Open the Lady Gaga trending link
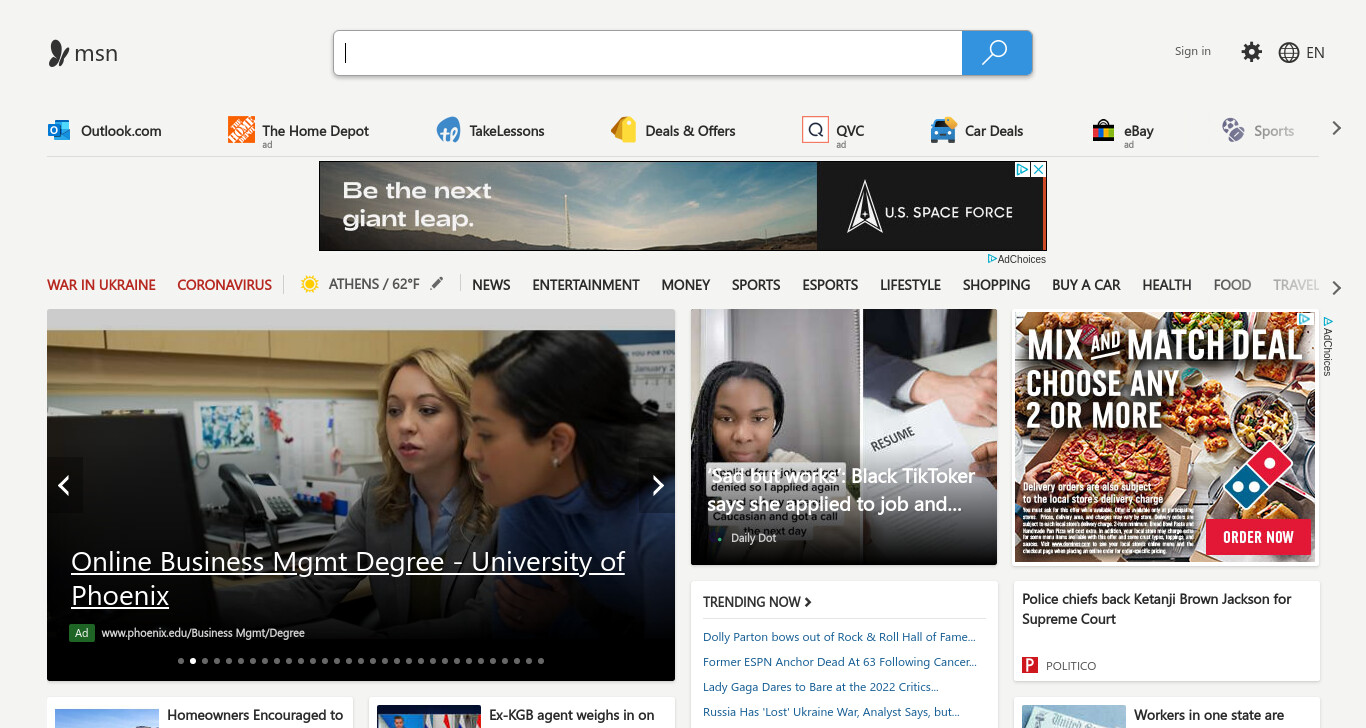This screenshot has width=1366, height=728. coord(821,687)
